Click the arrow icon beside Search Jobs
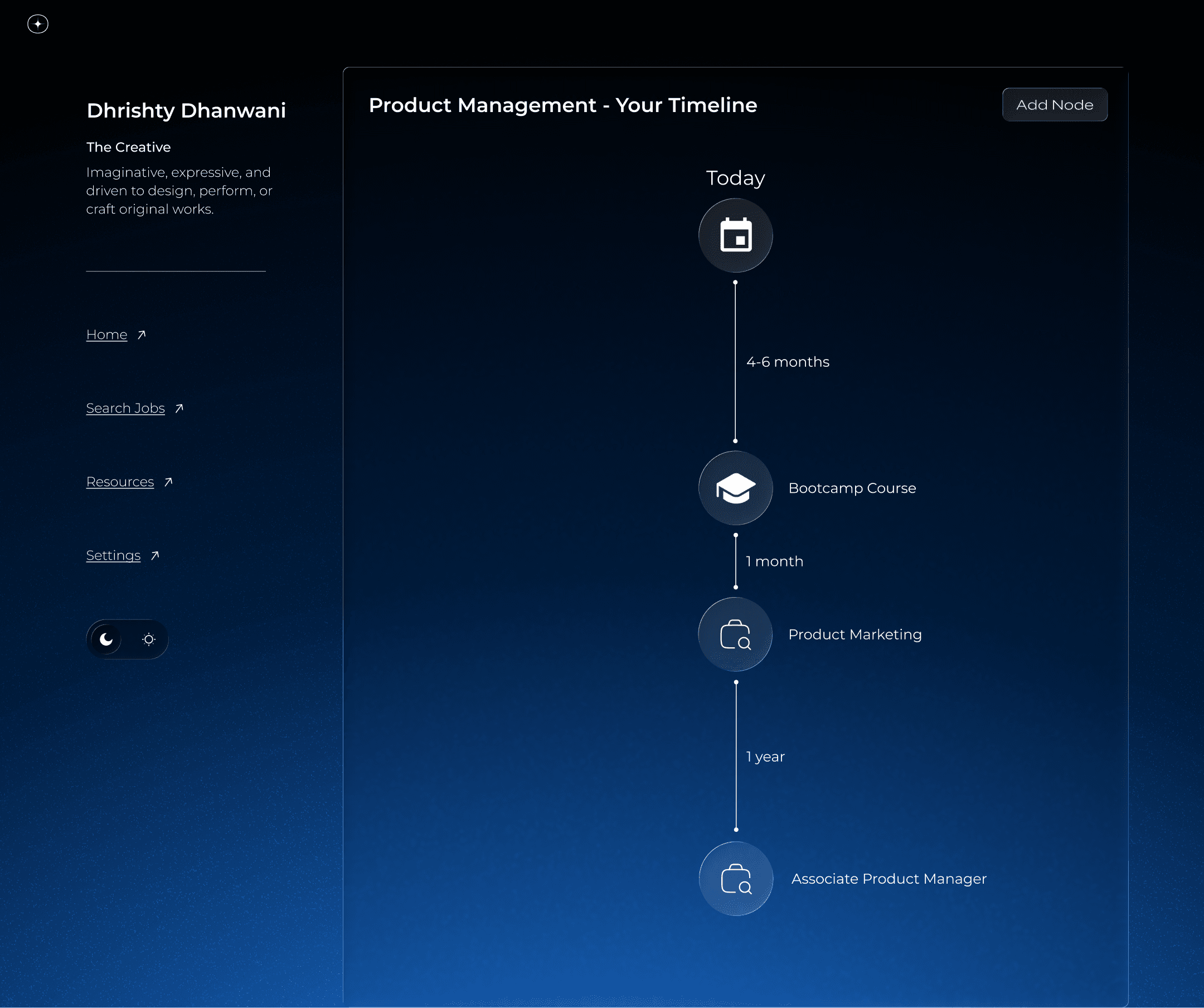 [x=179, y=408]
